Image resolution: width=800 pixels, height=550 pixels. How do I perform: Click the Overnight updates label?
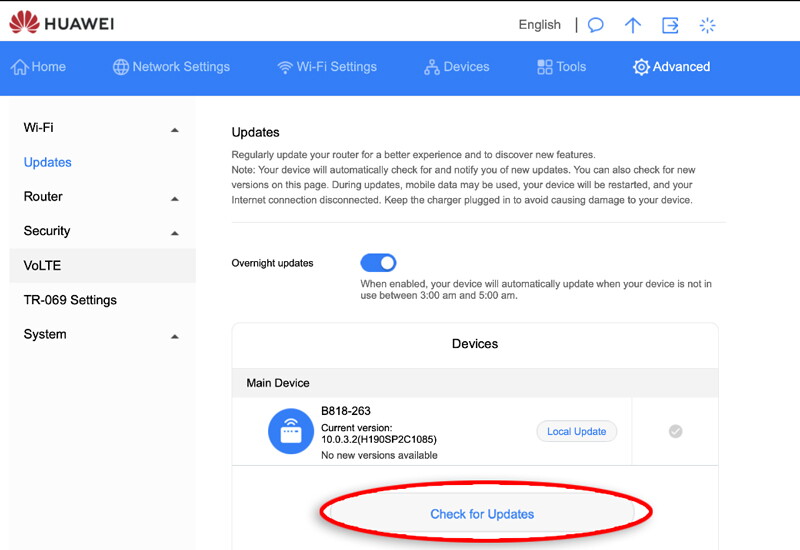272,263
